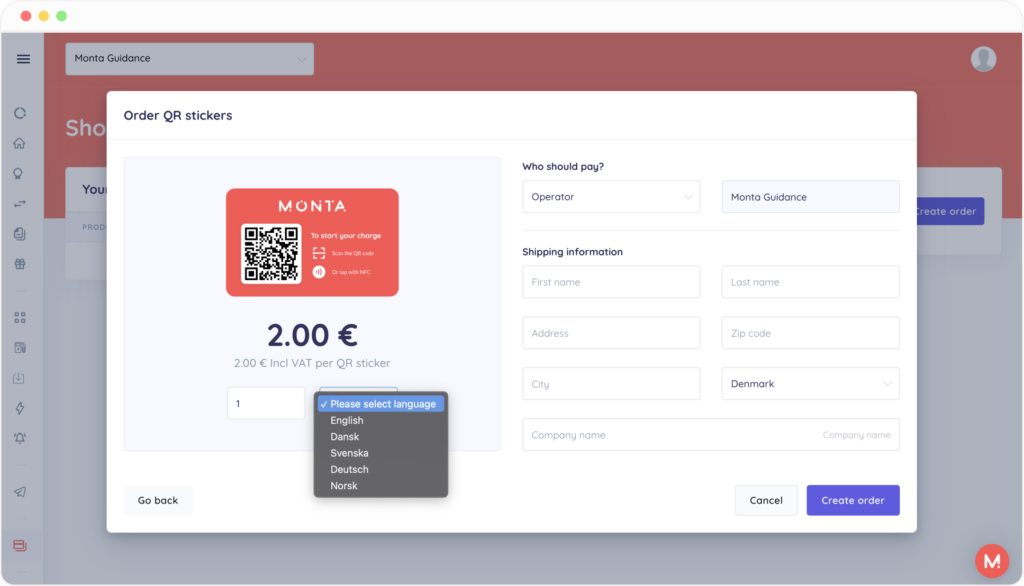
Task: Open the hamburger menu in sidebar
Action: (x=23, y=59)
